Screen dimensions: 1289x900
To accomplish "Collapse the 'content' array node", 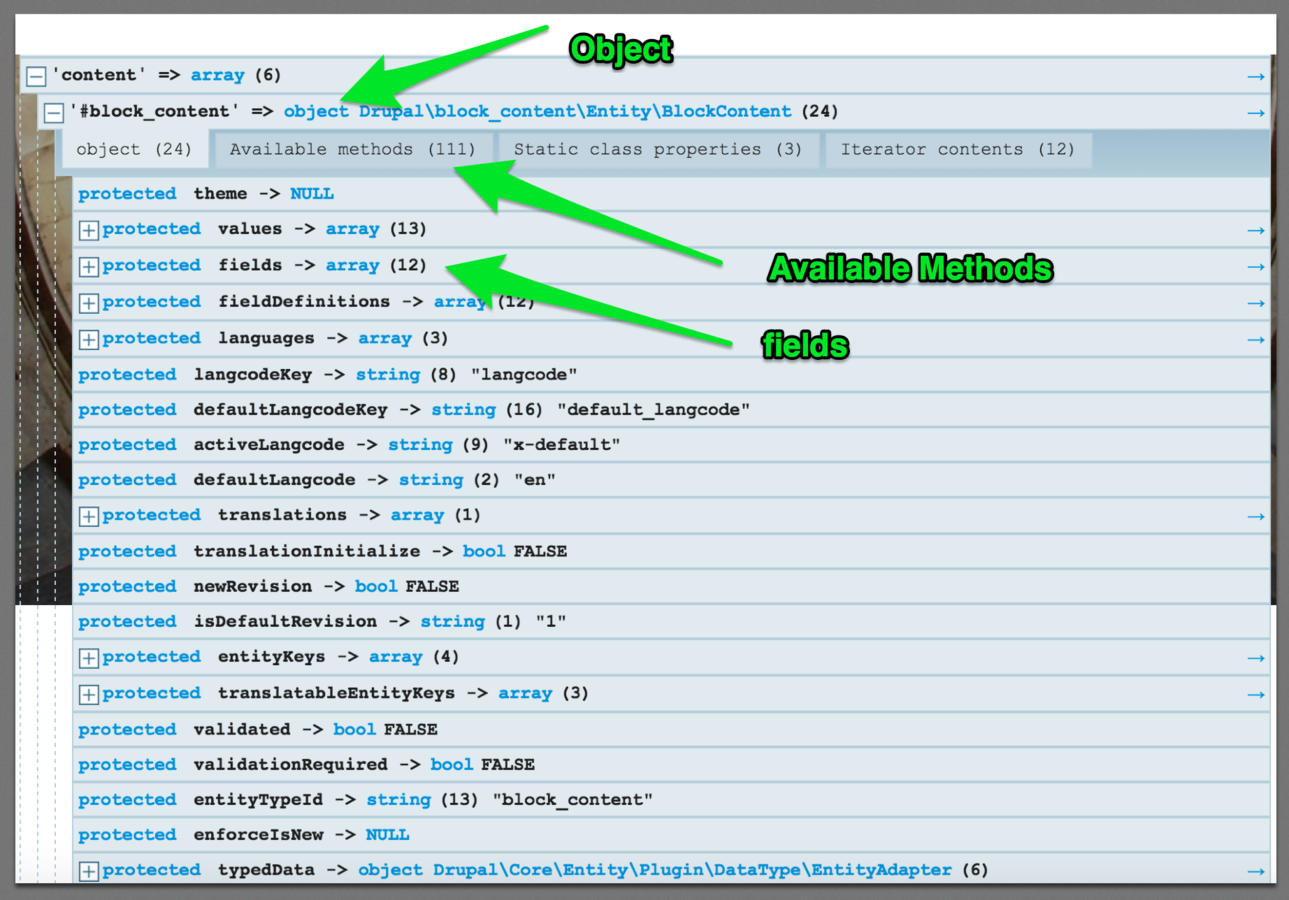I will 36,76.
